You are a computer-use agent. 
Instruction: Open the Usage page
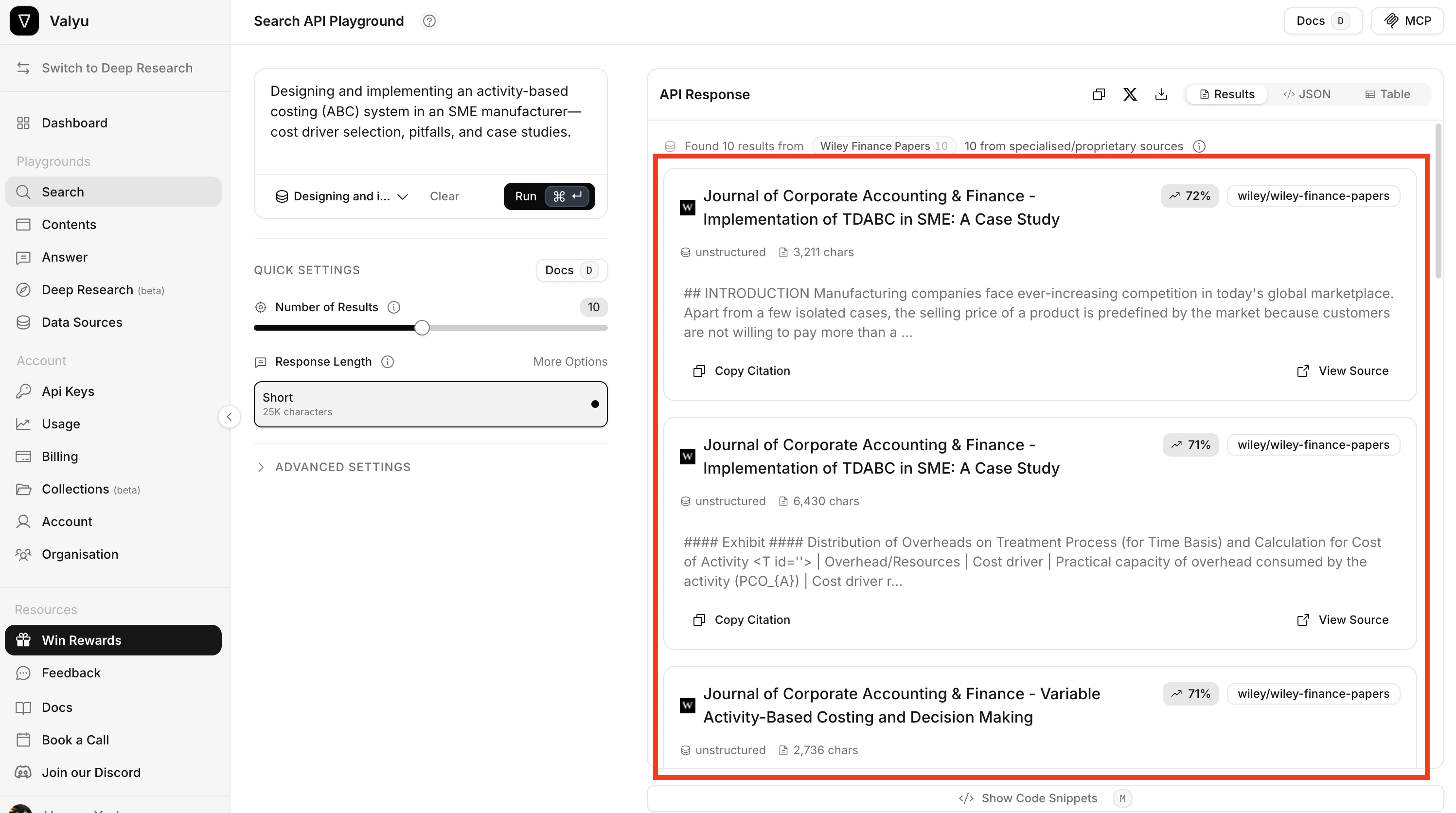coord(61,424)
